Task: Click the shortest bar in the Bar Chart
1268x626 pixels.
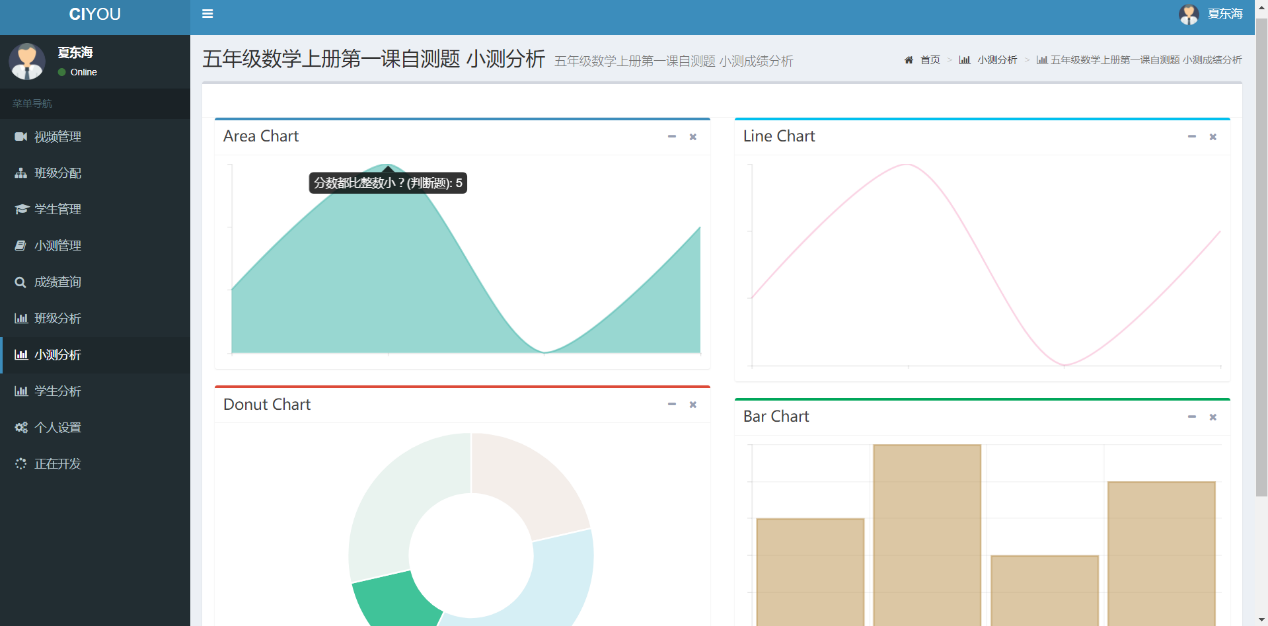Action: coord(1045,590)
